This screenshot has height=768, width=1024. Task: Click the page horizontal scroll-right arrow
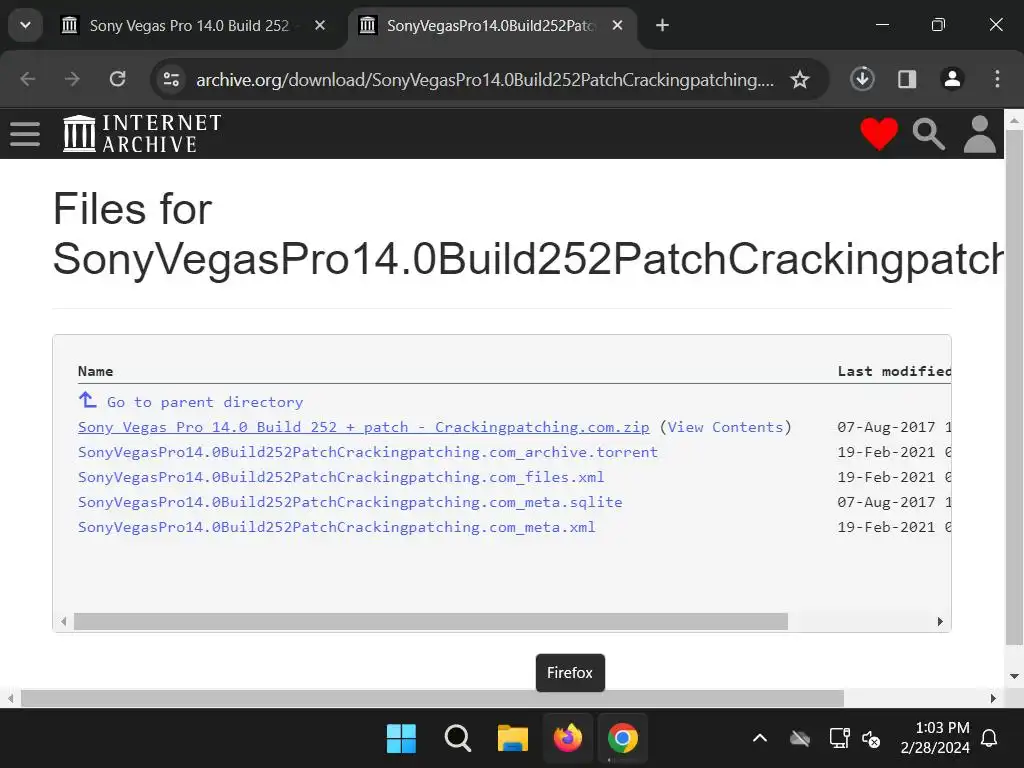(x=993, y=698)
